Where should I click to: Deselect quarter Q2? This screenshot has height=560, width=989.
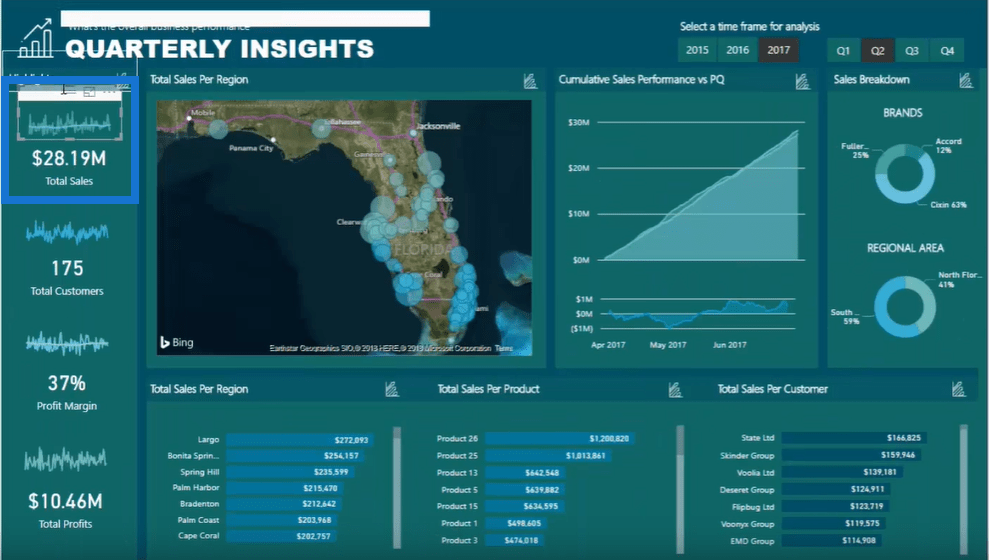(x=877, y=50)
